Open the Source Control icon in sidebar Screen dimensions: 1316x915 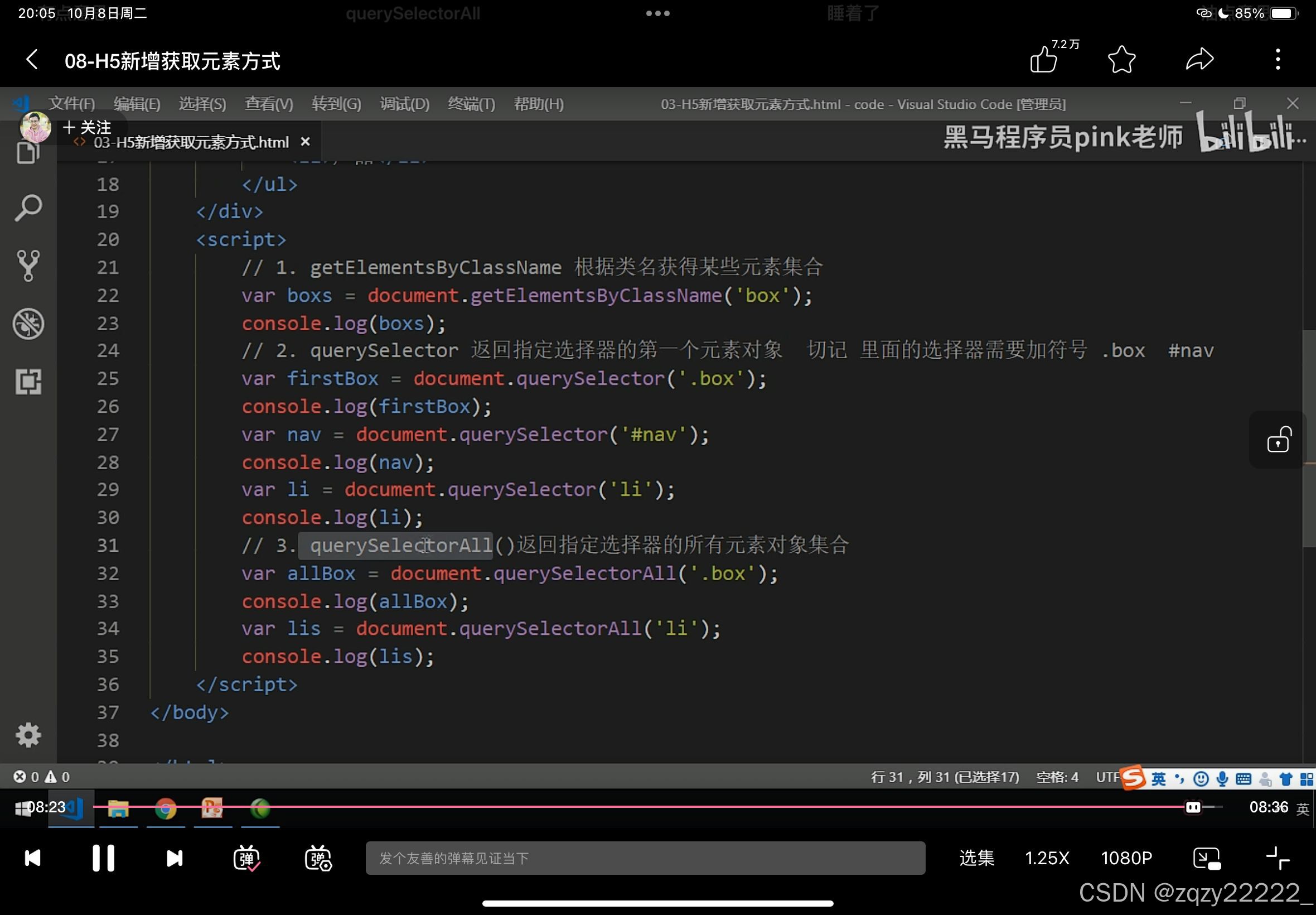pyautogui.click(x=27, y=265)
